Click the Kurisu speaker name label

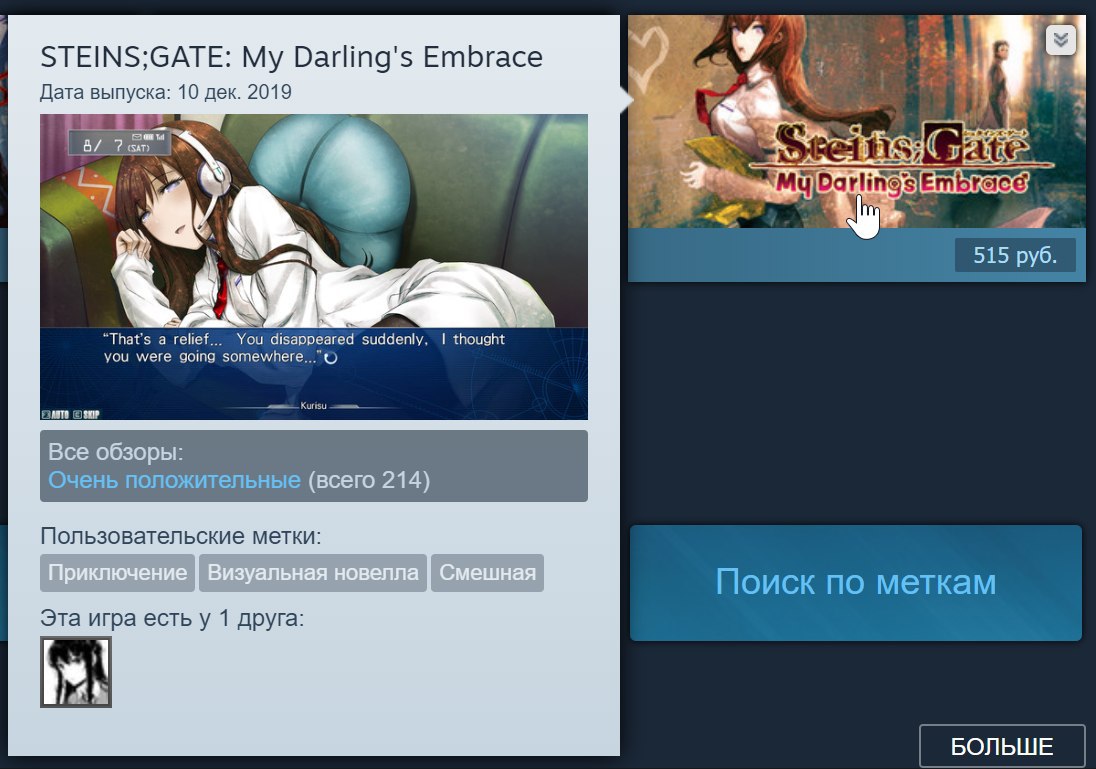click(x=313, y=405)
